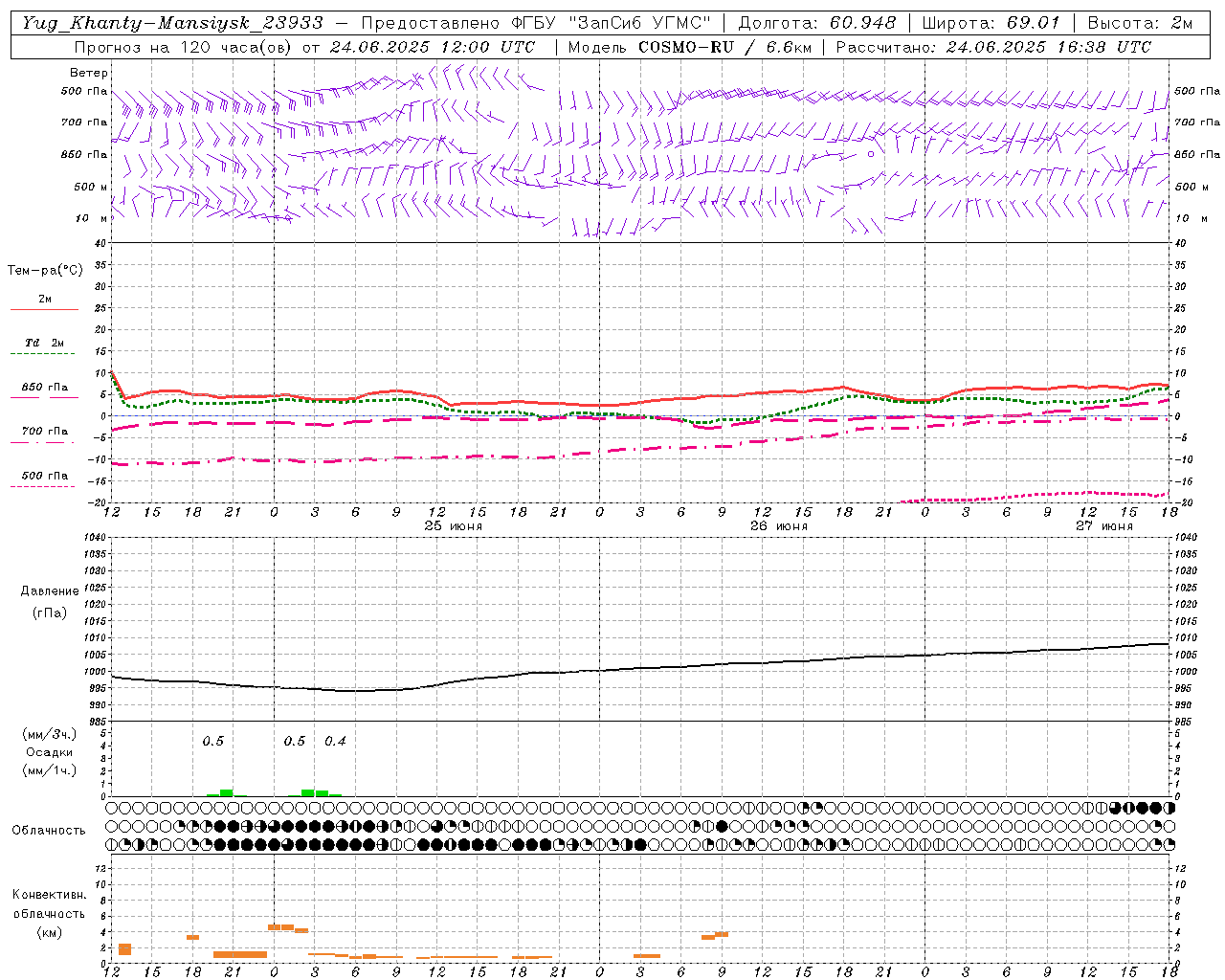Click the Облачность cloud cover row label
The height and width of the screenshot is (980, 1225).
[x=49, y=830]
